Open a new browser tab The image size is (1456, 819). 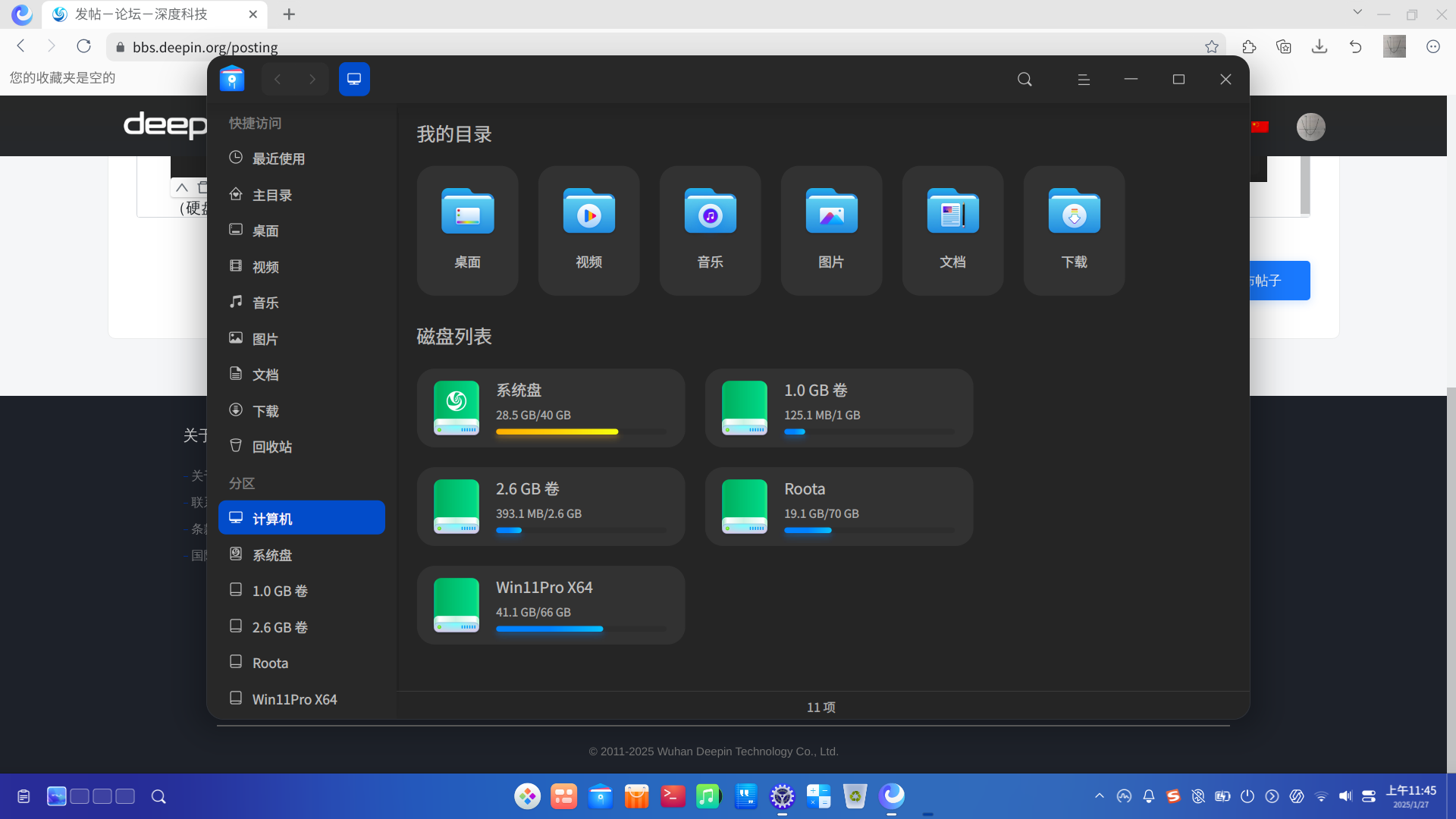pyautogui.click(x=289, y=14)
